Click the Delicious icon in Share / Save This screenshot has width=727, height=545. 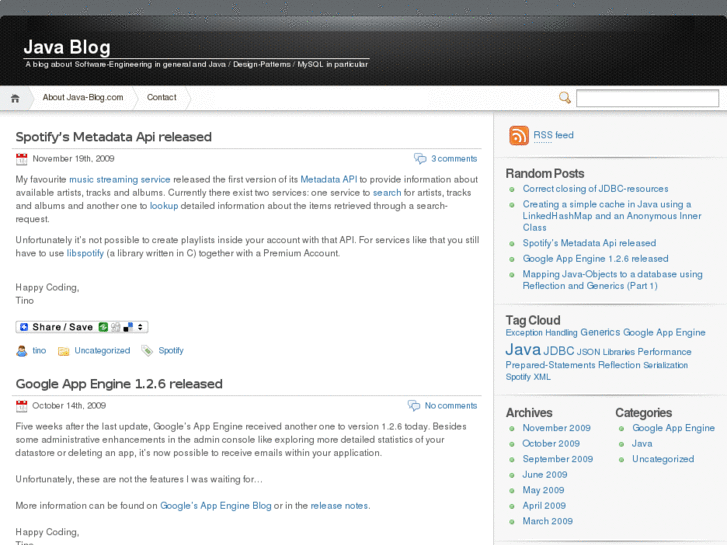(x=128, y=327)
